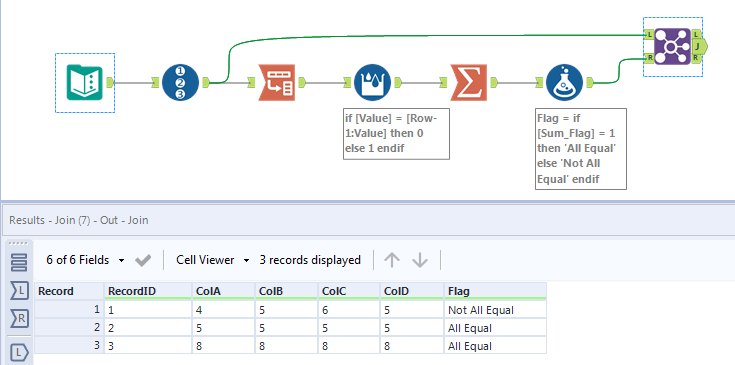Select the Join tool
Screen dimensions: 735x365
pyautogui.click(x=672, y=46)
